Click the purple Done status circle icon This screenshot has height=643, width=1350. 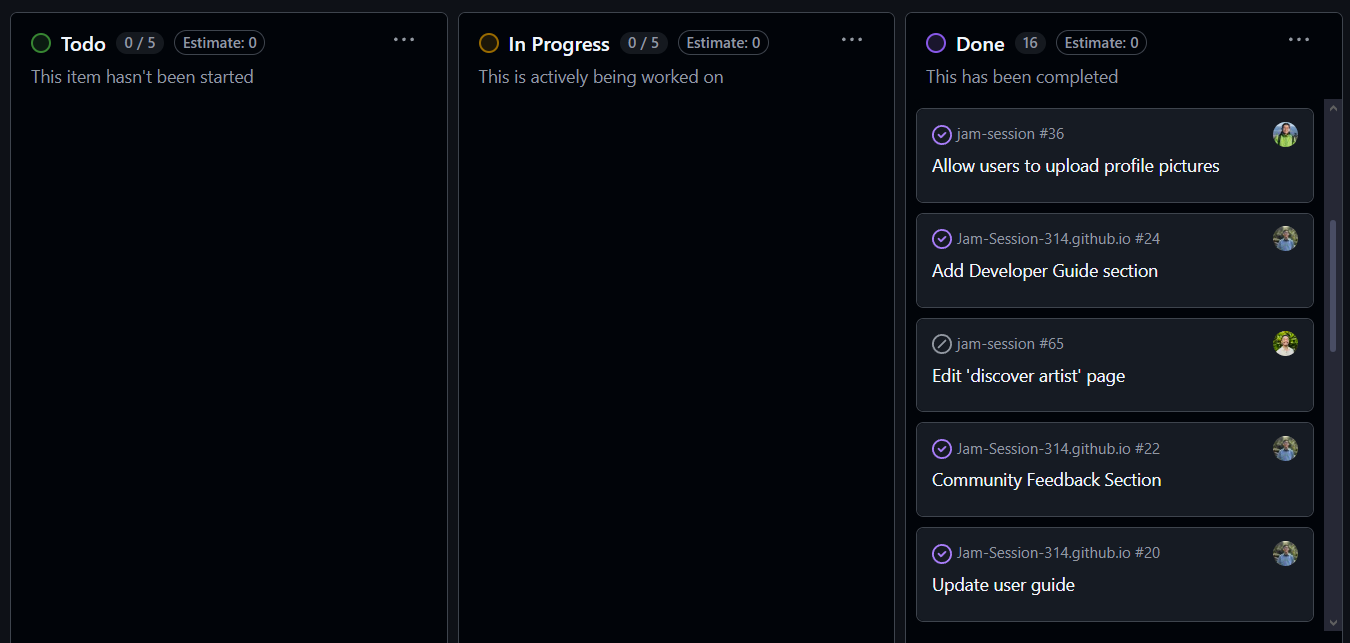tap(936, 43)
